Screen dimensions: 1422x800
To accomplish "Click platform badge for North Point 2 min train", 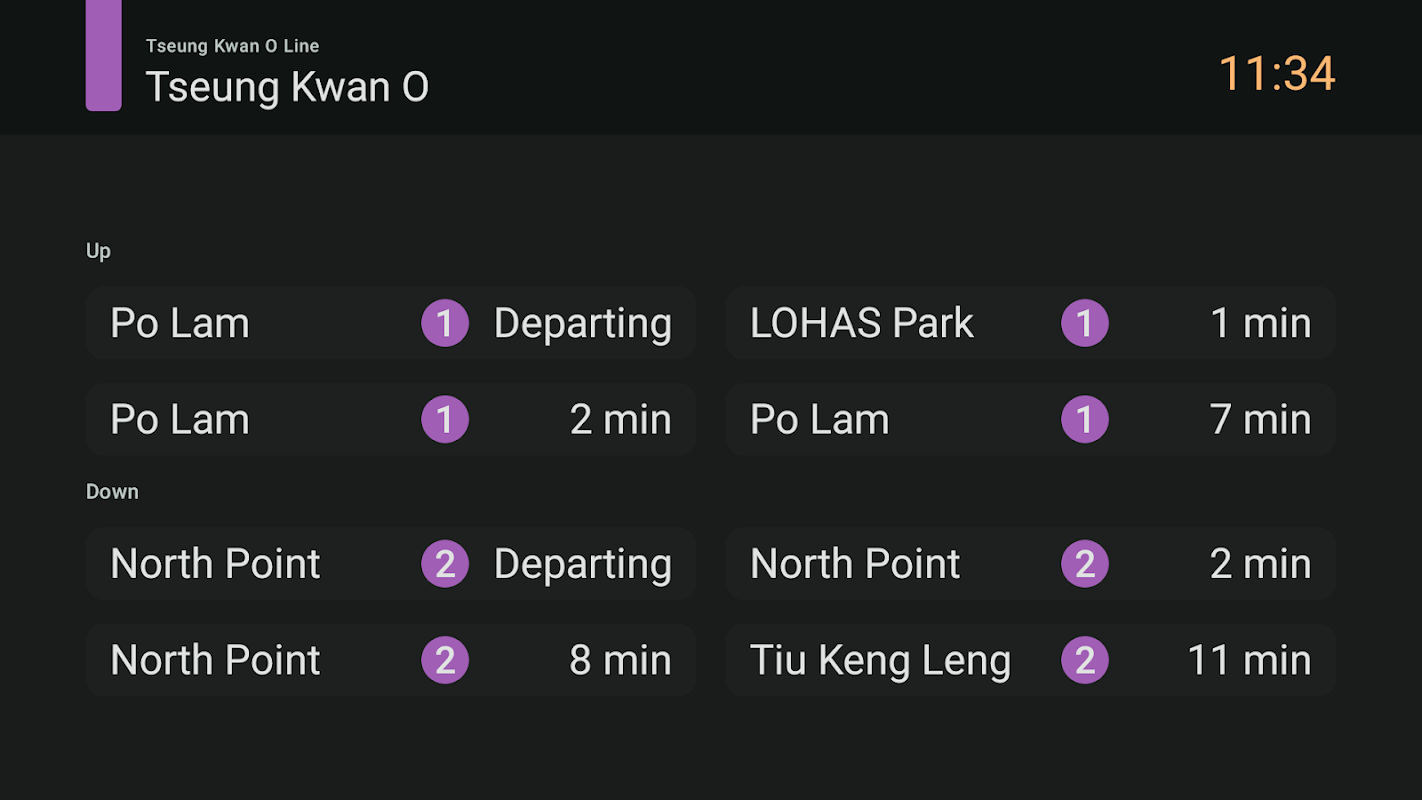I will coord(1085,564).
